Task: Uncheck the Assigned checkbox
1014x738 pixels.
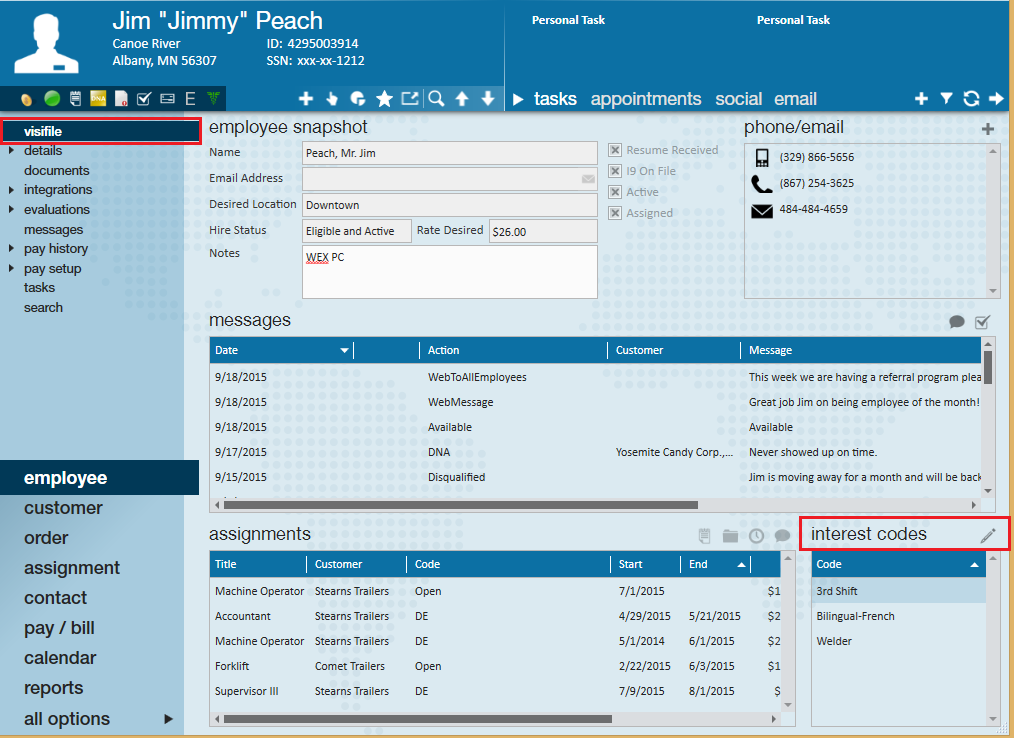Action: pos(616,213)
